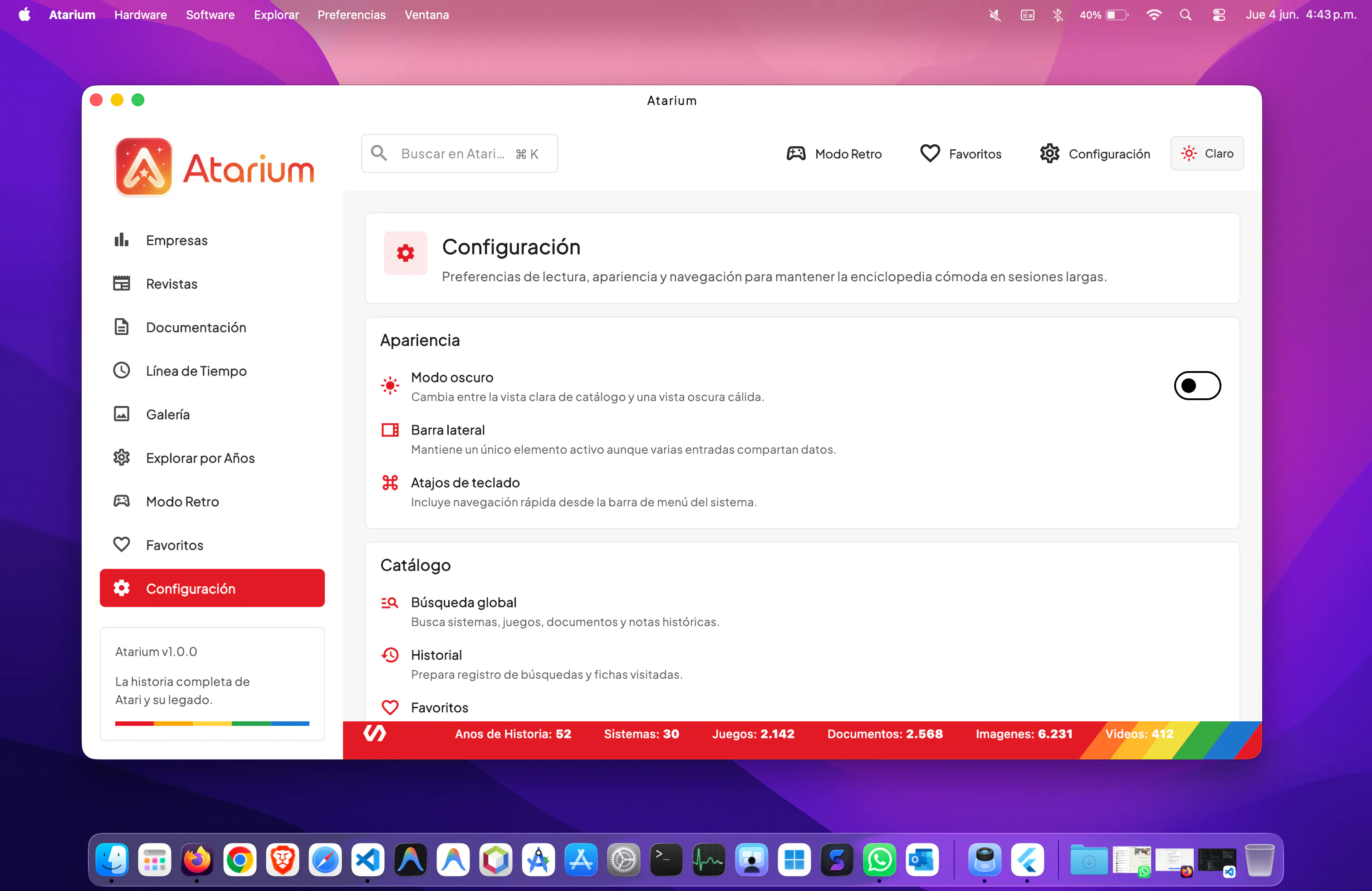The image size is (1372, 891).
Task: Select the active Configuración sidebar item
Action: point(212,588)
